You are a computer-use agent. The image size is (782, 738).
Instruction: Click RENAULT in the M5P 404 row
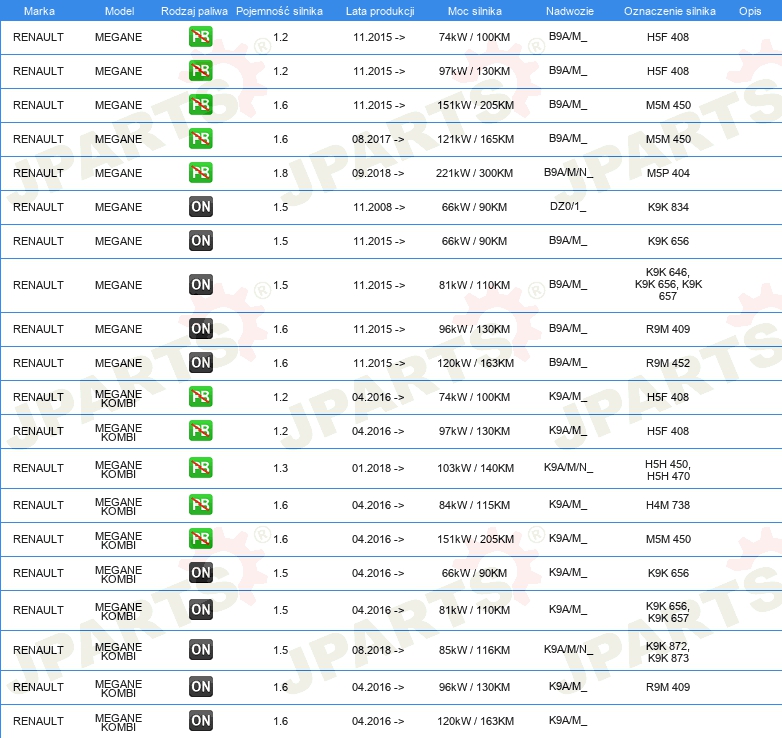coord(38,173)
